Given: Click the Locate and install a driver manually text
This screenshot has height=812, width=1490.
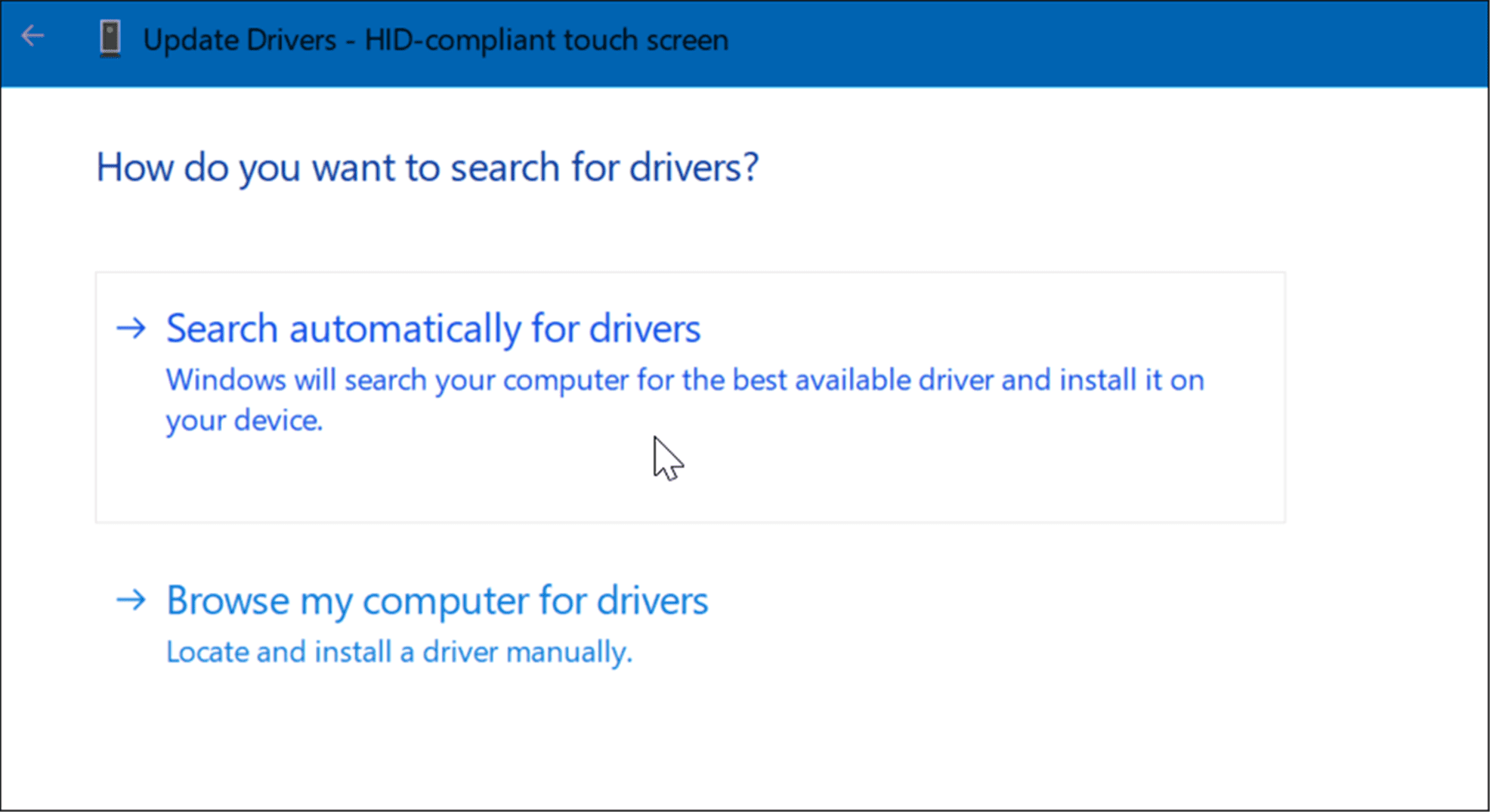Looking at the screenshot, I should (x=399, y=651).
